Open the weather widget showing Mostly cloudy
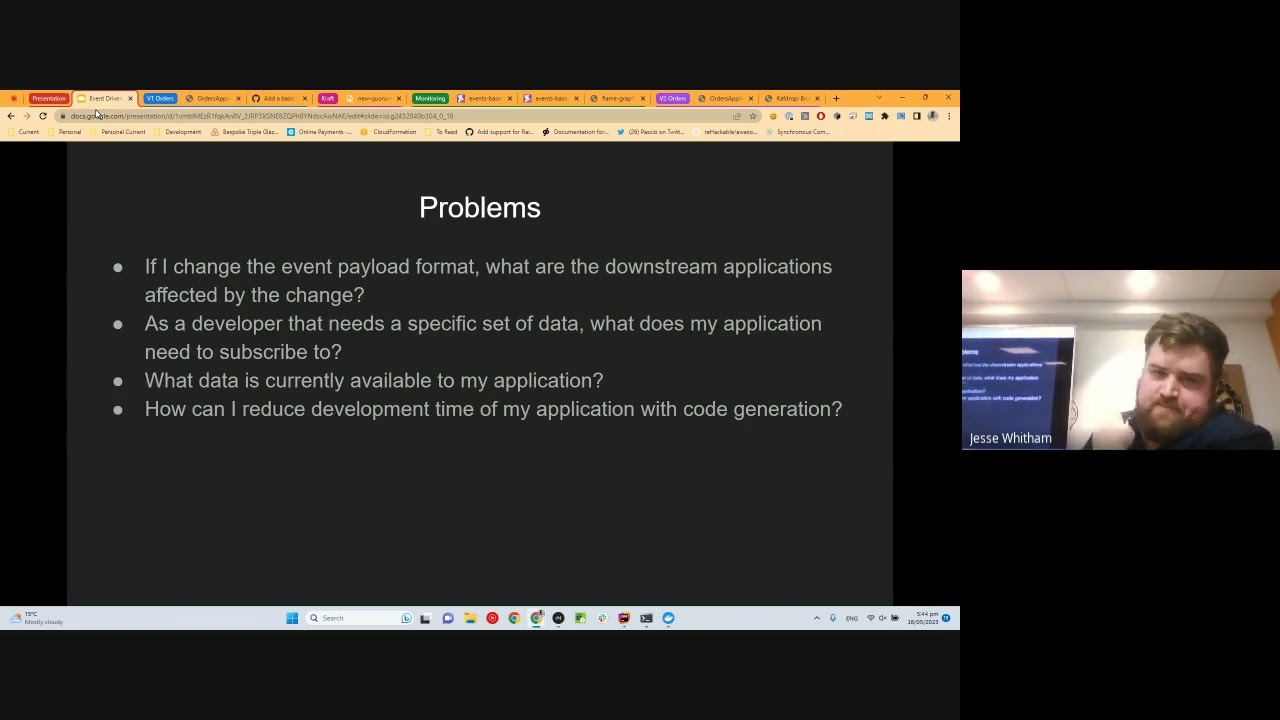 (x=36, y=618)
